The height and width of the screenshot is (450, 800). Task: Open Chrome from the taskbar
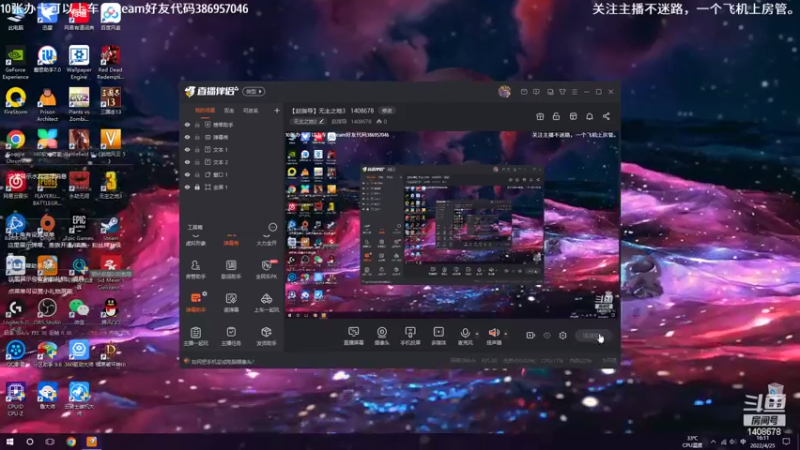(x=71, y=442)
